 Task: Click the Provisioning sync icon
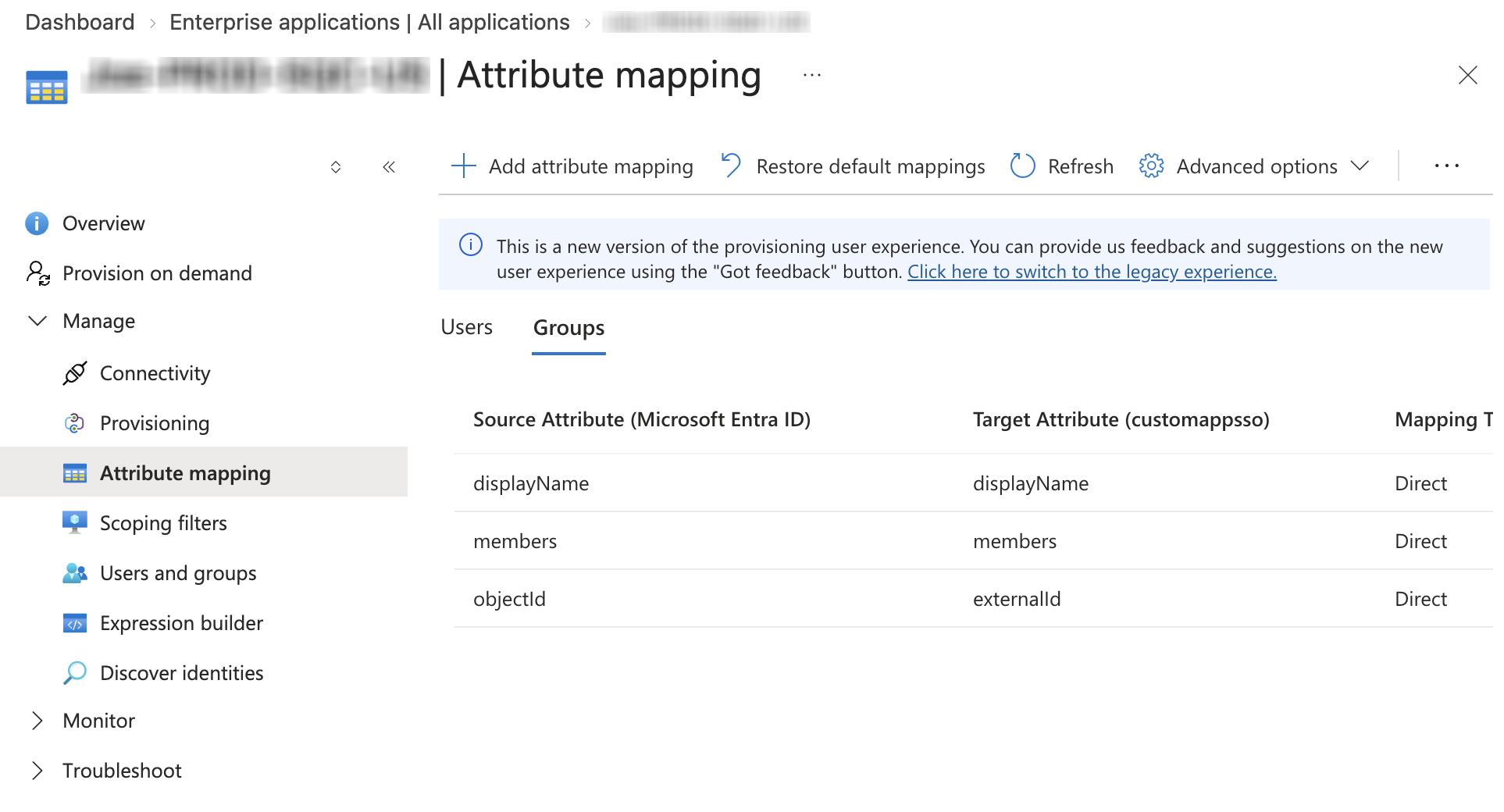[74, 423]
